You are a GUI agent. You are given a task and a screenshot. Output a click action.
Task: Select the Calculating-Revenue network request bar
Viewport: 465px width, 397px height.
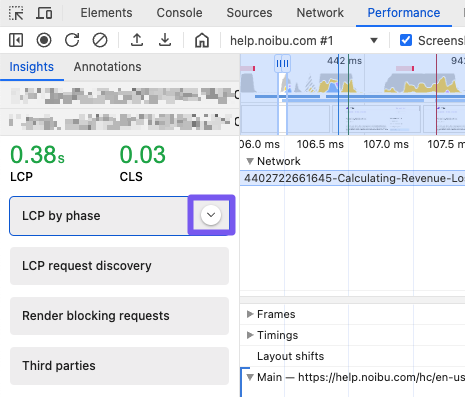pyautogui.click(x=353, y=178)
